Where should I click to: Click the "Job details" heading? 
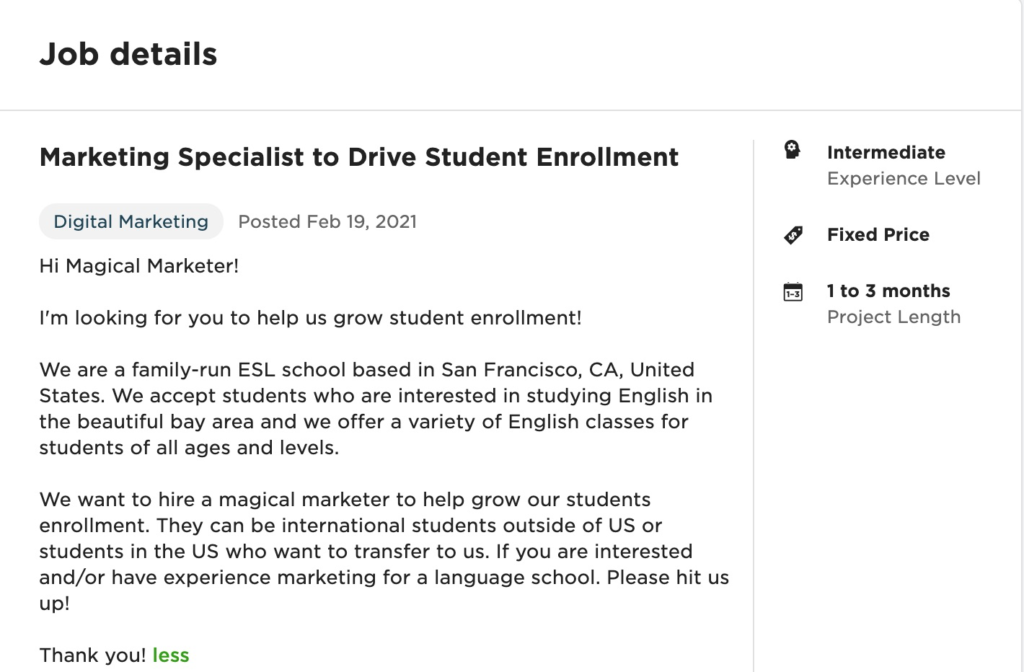tap(128, 54)
